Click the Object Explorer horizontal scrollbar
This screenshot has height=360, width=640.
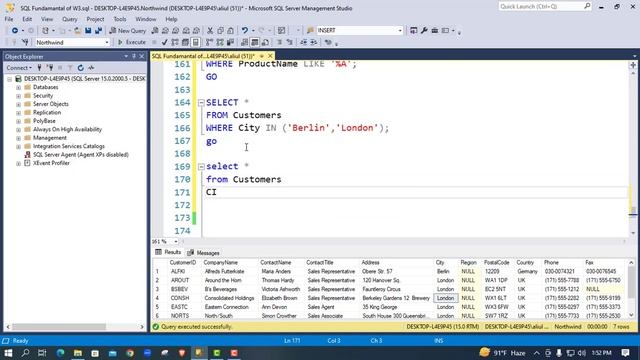[x=75, y=327]
